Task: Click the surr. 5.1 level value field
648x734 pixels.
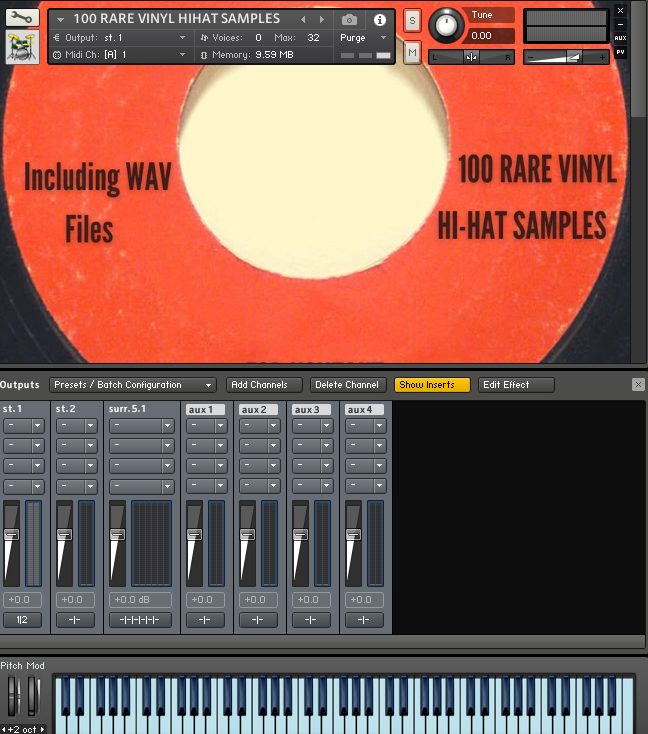Action: pyautogui.click(x=141, y=600)
